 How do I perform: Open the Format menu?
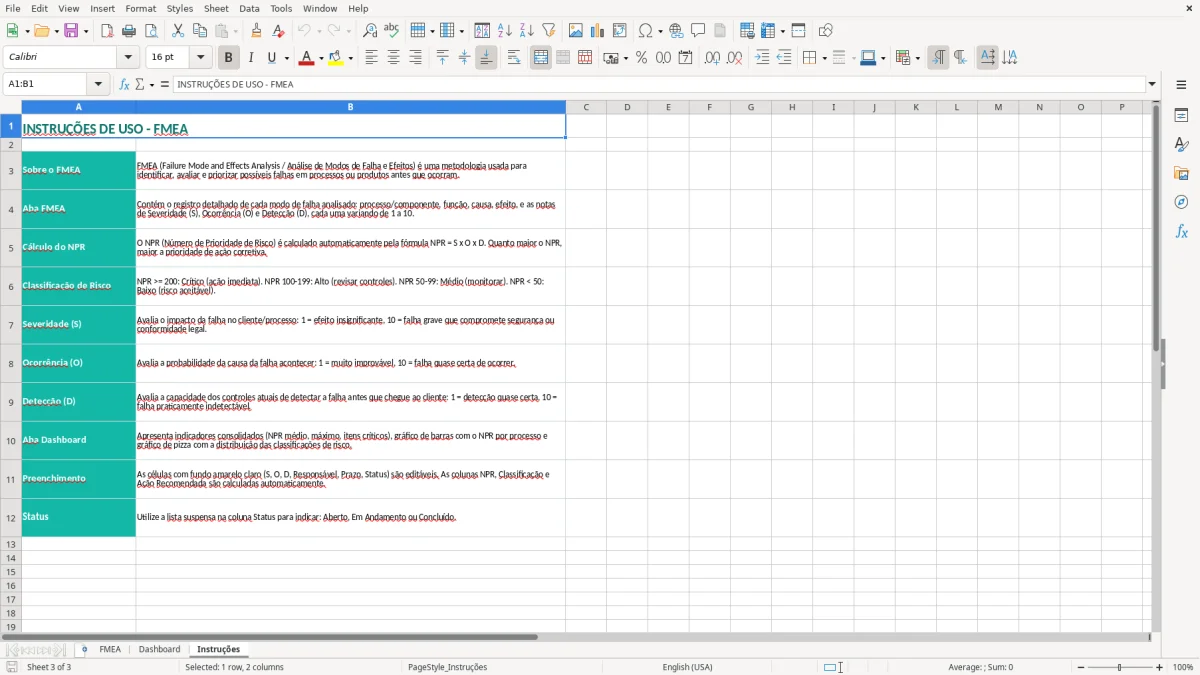coord(141,8)
